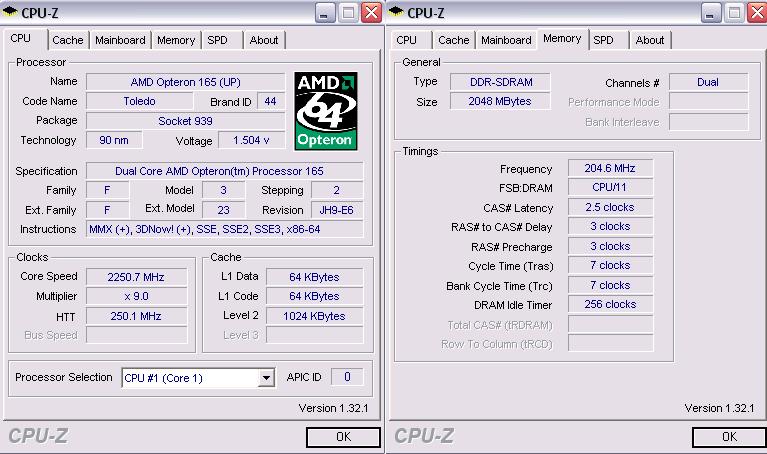The image size is (767, 454).
Task: Click the Level 2 '1024 KBytes' value
Action: pos(315,316)
